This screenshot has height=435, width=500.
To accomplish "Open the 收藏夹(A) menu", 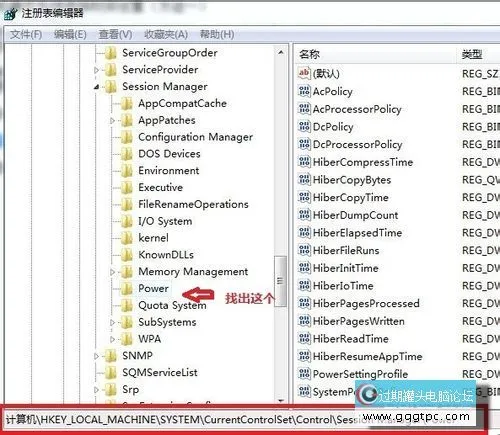I will click(x=166, y=34).
